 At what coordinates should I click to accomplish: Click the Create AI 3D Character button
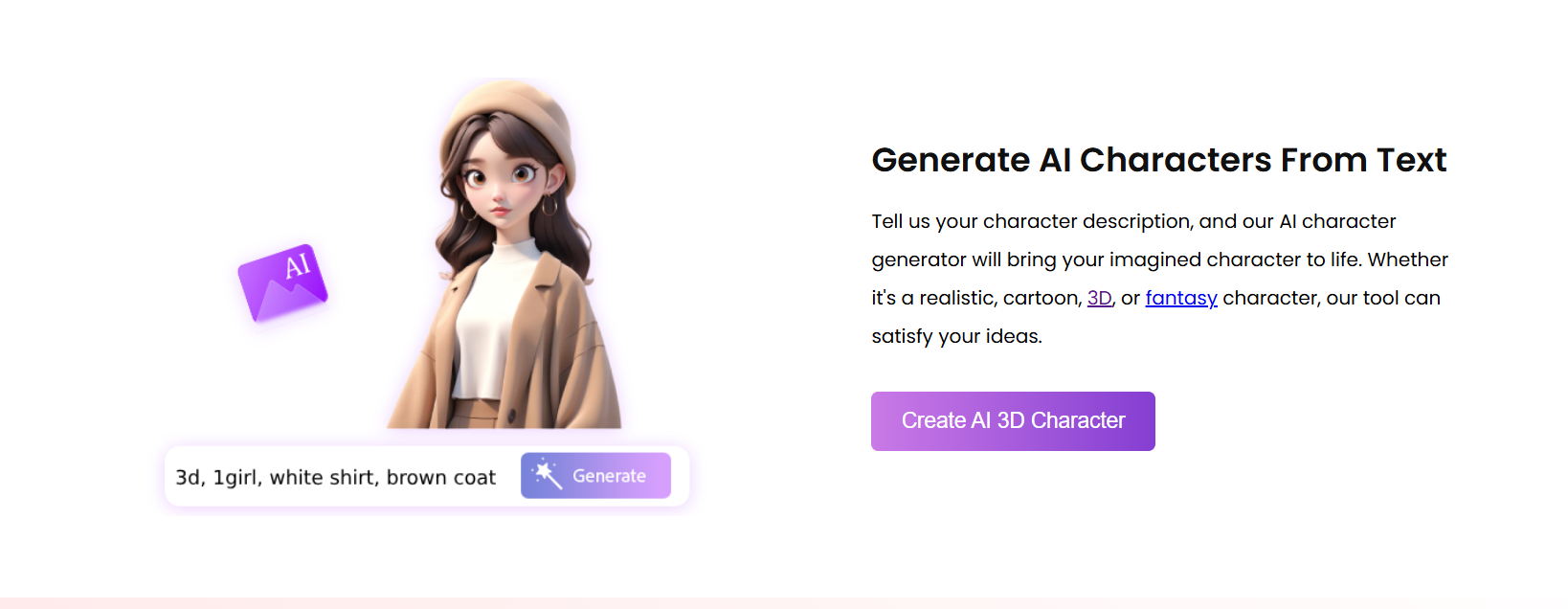pos(1013,421)
